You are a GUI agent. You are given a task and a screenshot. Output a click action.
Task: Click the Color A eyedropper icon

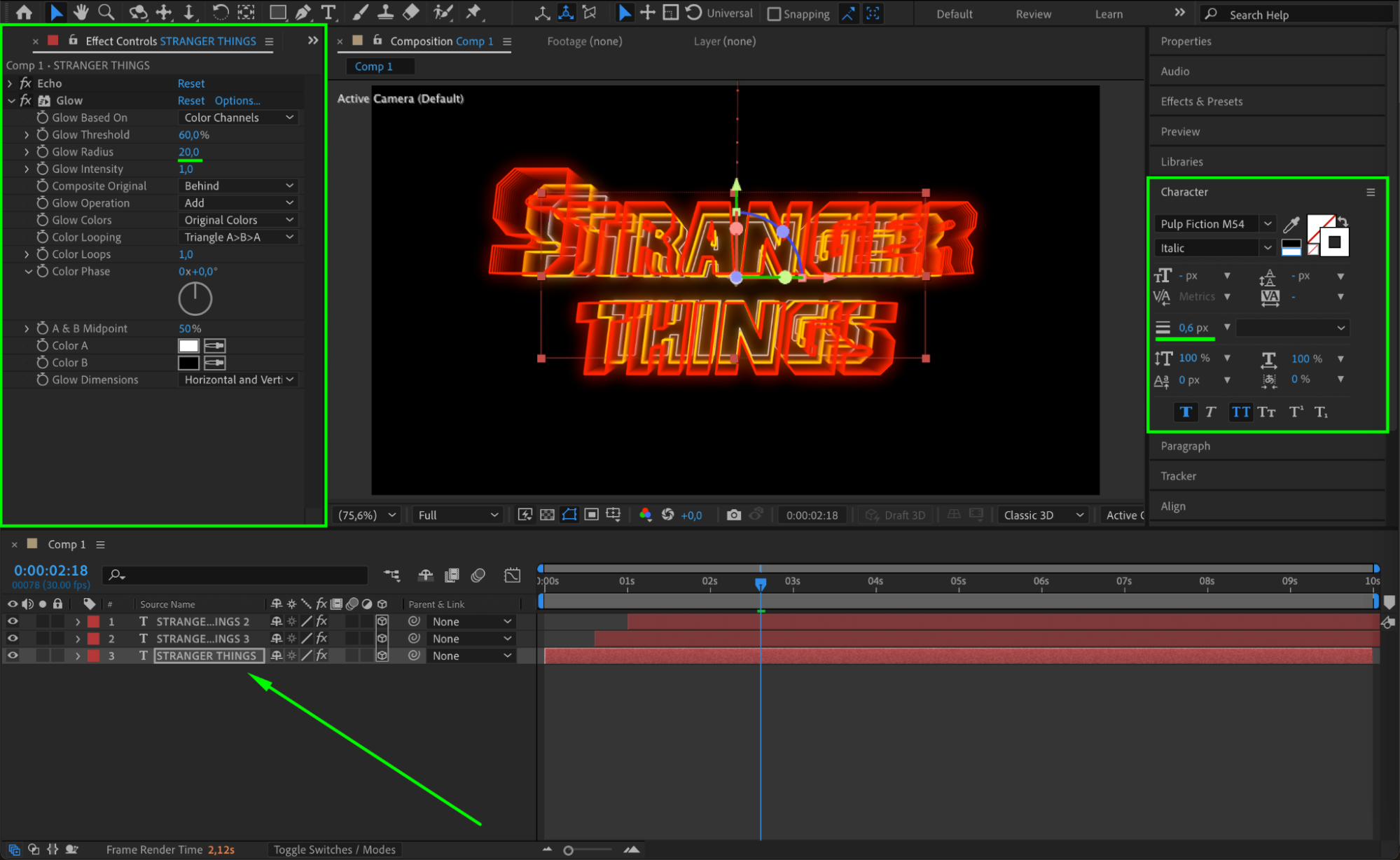(x=214, y=346)
